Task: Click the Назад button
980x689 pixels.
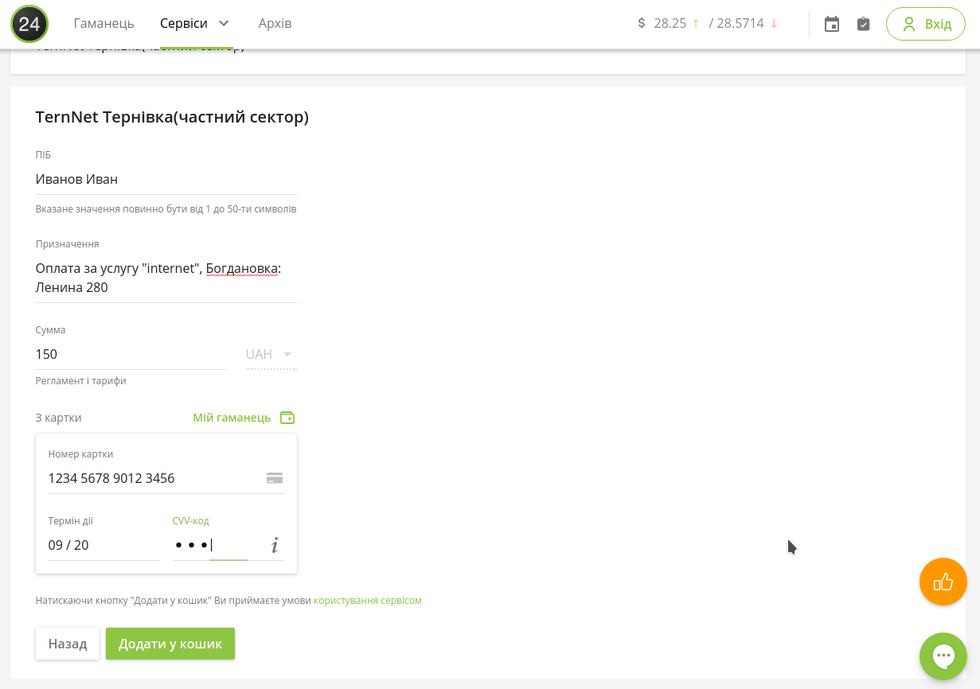Action: coord(68,643)
